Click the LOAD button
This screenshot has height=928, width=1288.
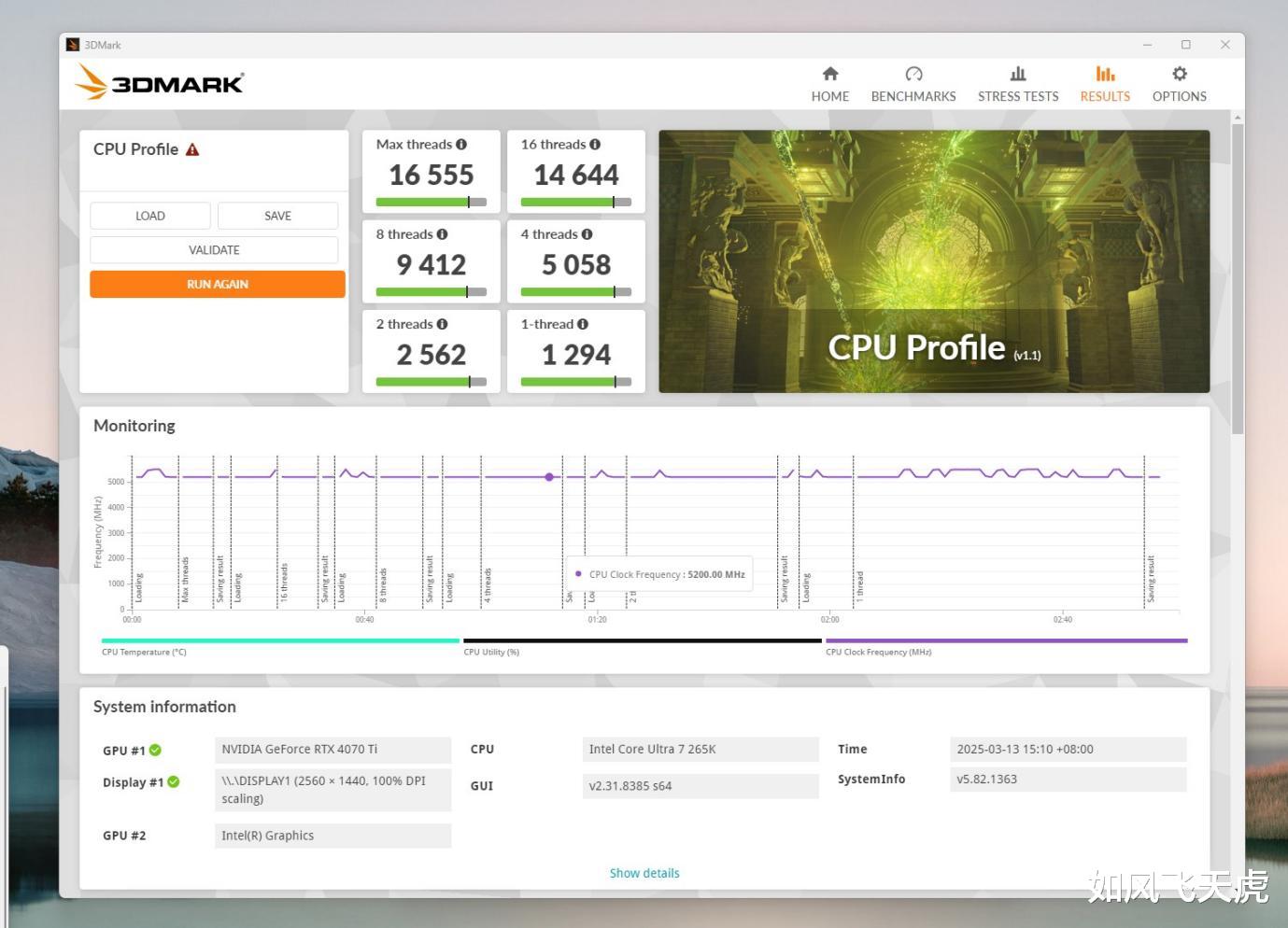[x=150, y=216]
